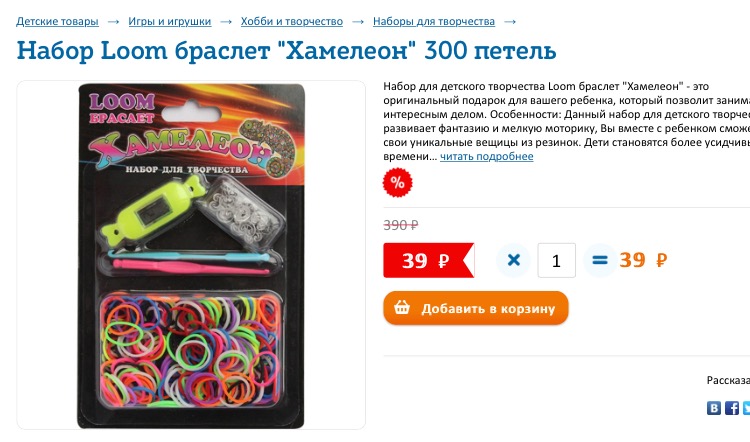
Task: Navigate to Наборы для творчества
Action: click(x=434, y=22)
